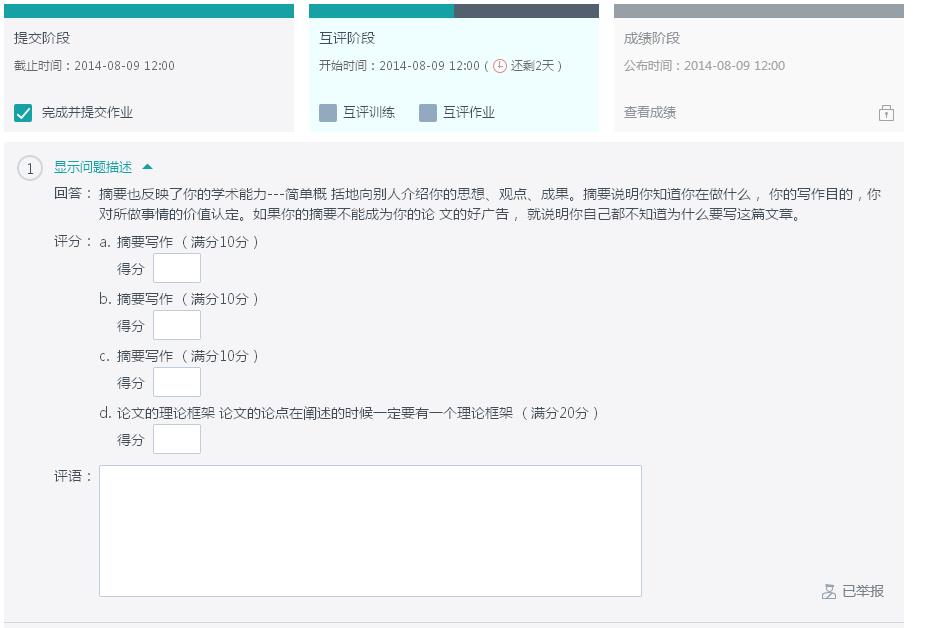Click the lock icon in 成绩阶段 panel

(x=886, y=113)
